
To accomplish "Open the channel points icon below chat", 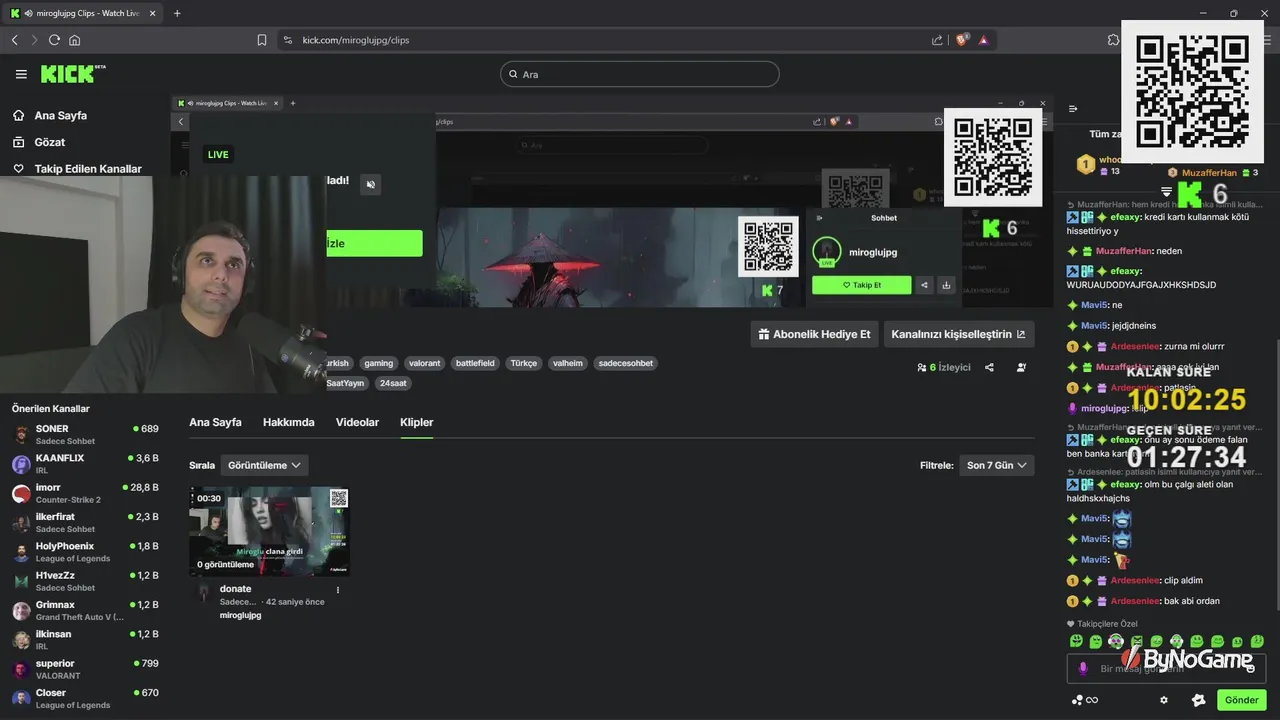I will point(1084,700).
